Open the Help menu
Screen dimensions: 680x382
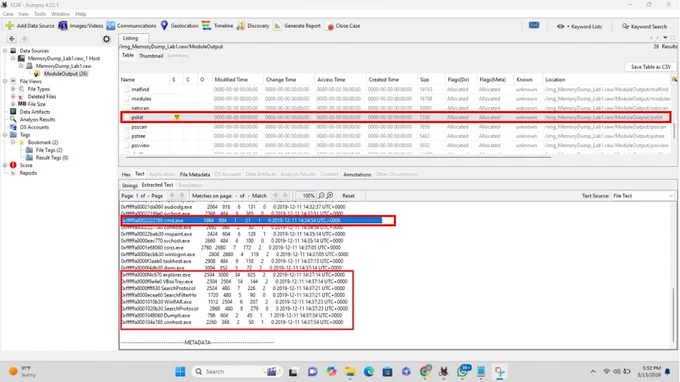click(x=81, y=14)
